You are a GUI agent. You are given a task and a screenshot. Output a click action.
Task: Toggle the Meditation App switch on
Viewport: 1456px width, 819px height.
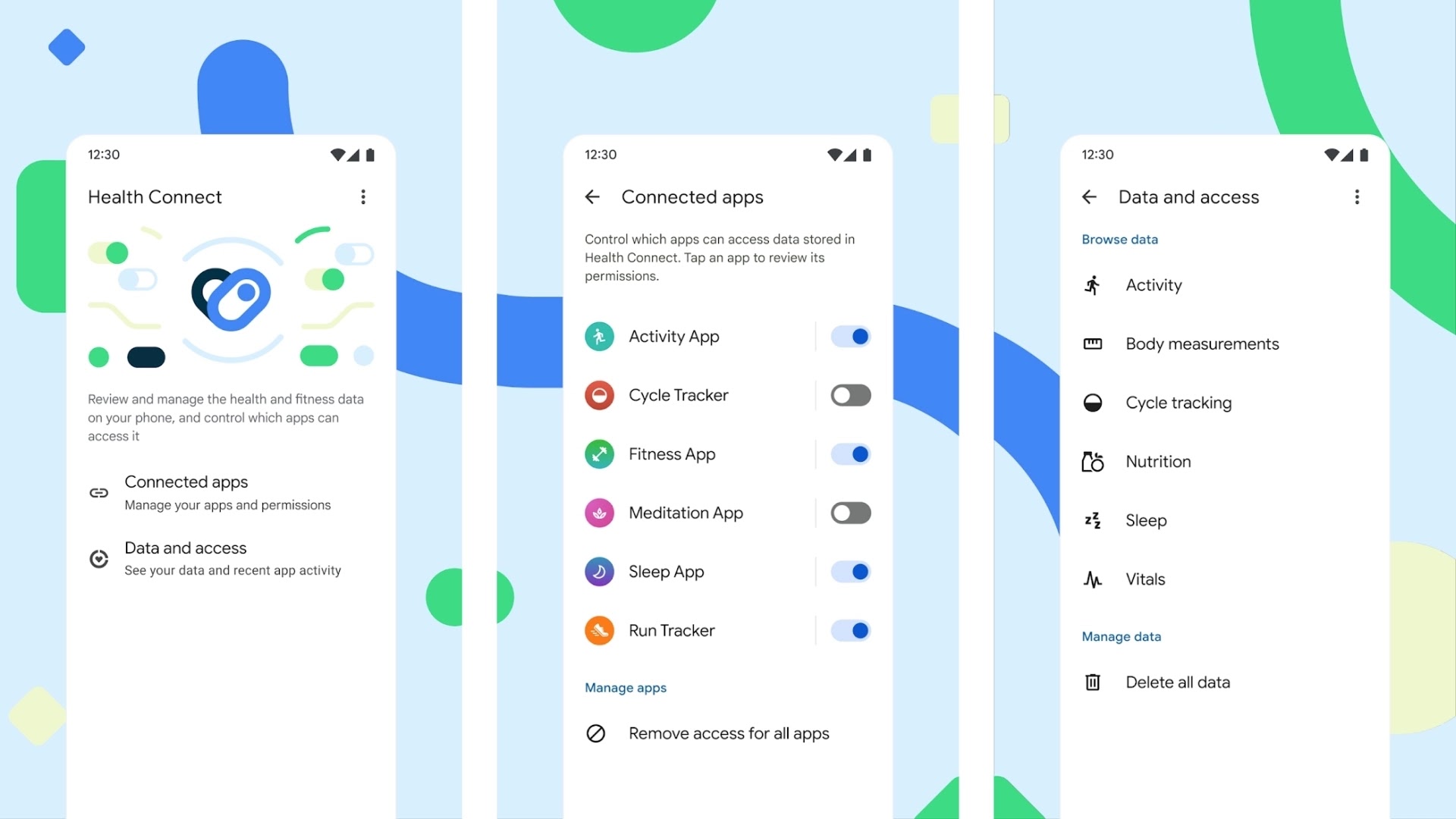(850, 512)
